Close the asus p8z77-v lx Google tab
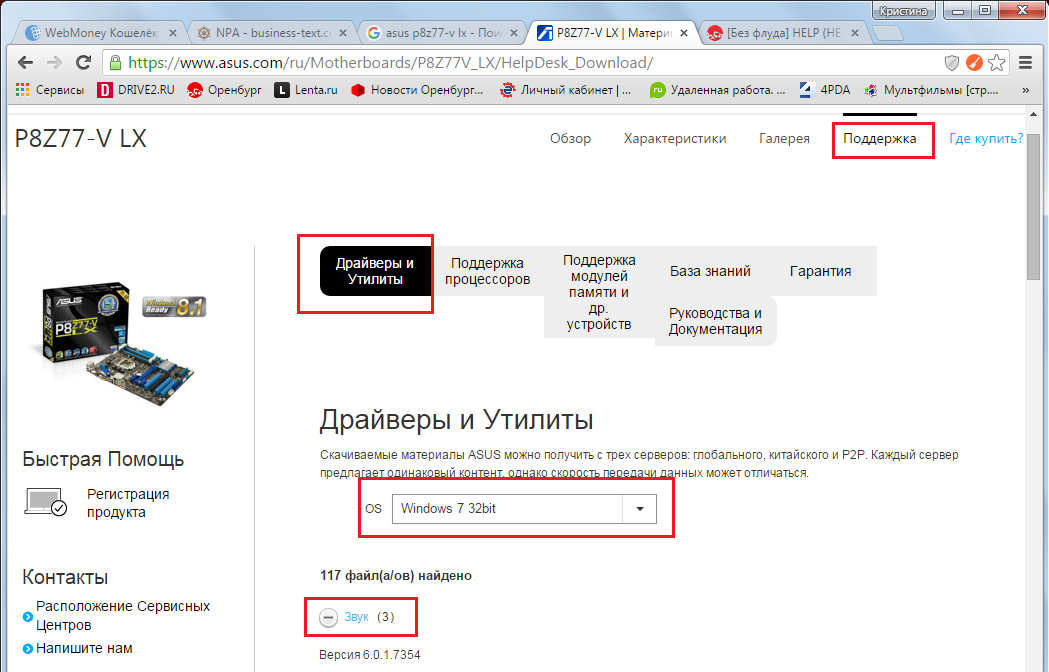 pos(514,33)
